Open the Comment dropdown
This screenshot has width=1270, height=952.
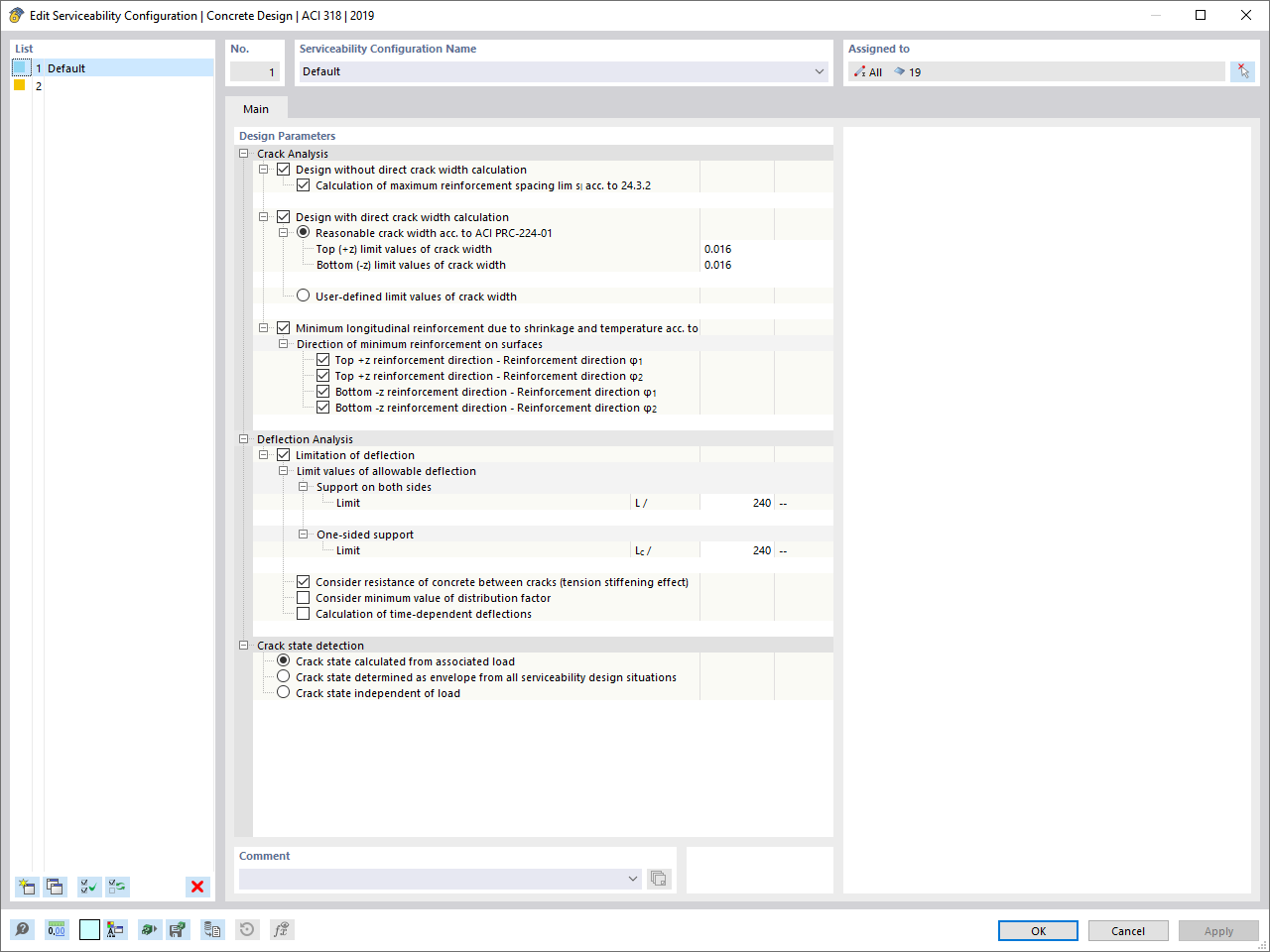coord(633,878)
